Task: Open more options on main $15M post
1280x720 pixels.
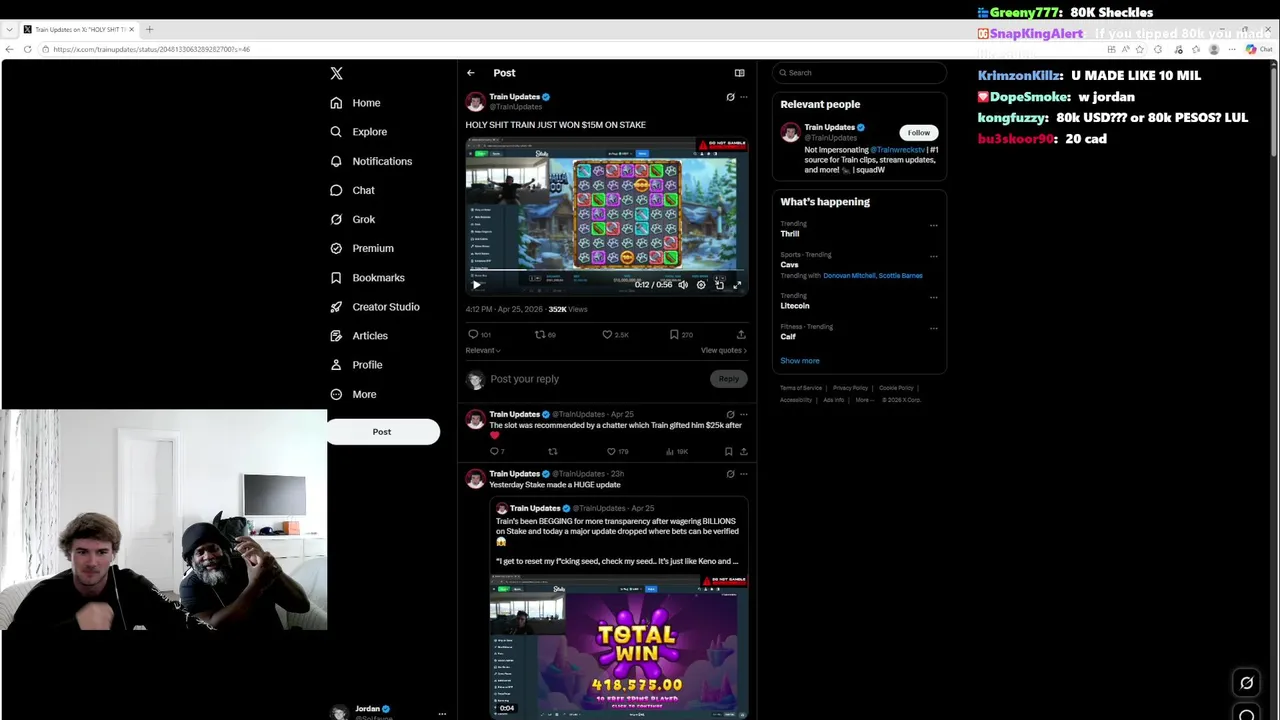Action: 743,97
